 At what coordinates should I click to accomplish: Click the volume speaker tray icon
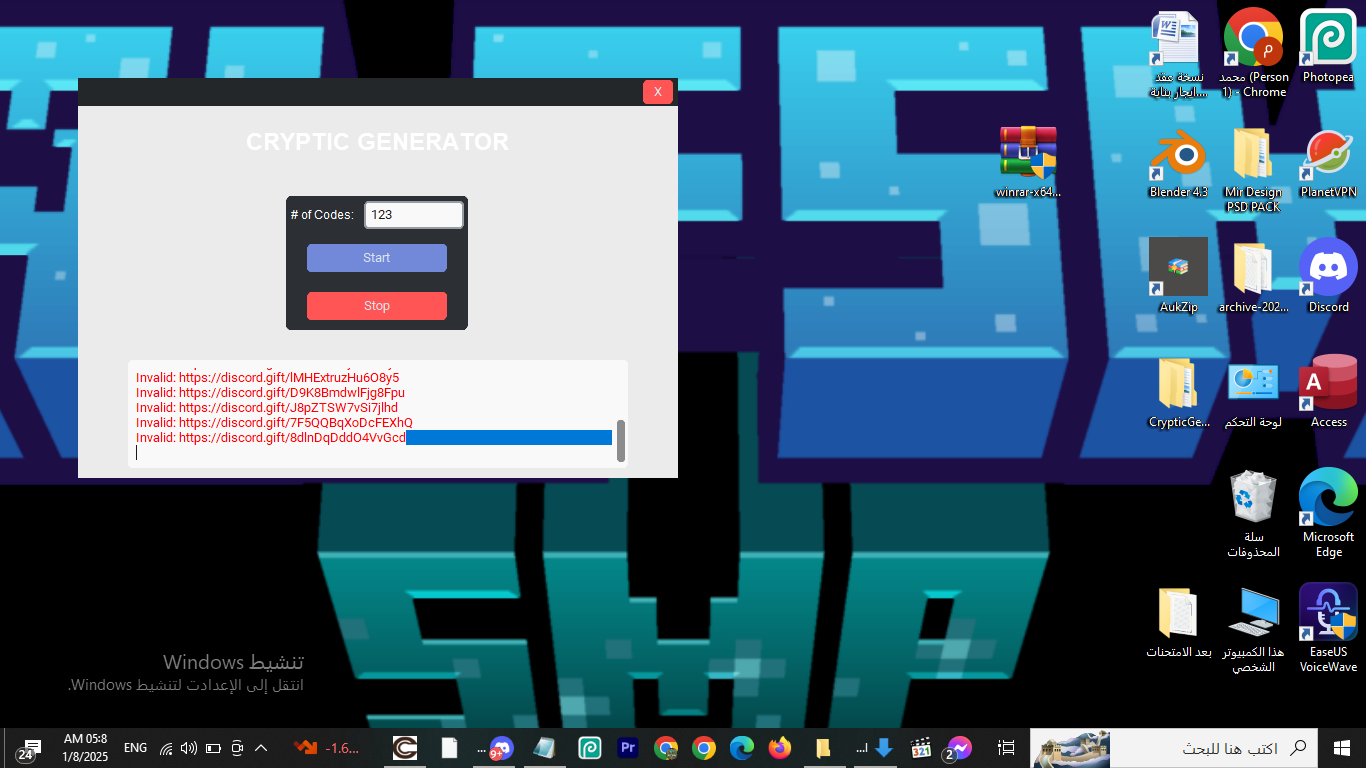(x=189, y=748)
